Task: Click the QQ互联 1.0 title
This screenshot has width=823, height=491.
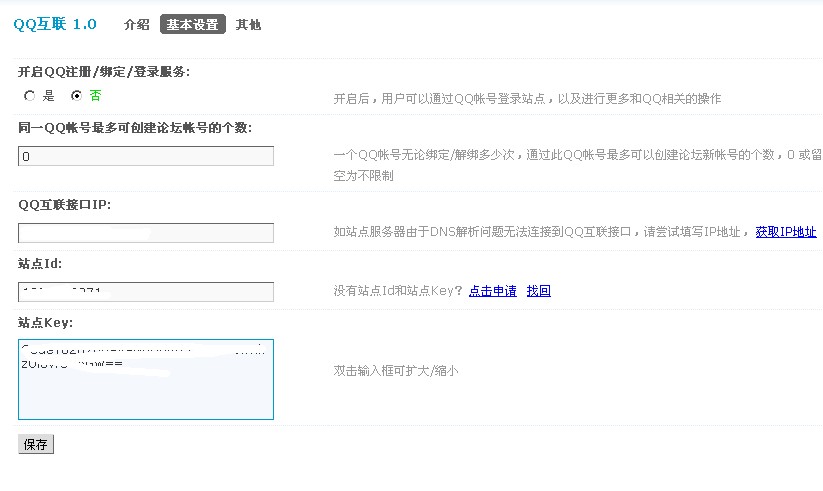Action: tap(55, 24)
